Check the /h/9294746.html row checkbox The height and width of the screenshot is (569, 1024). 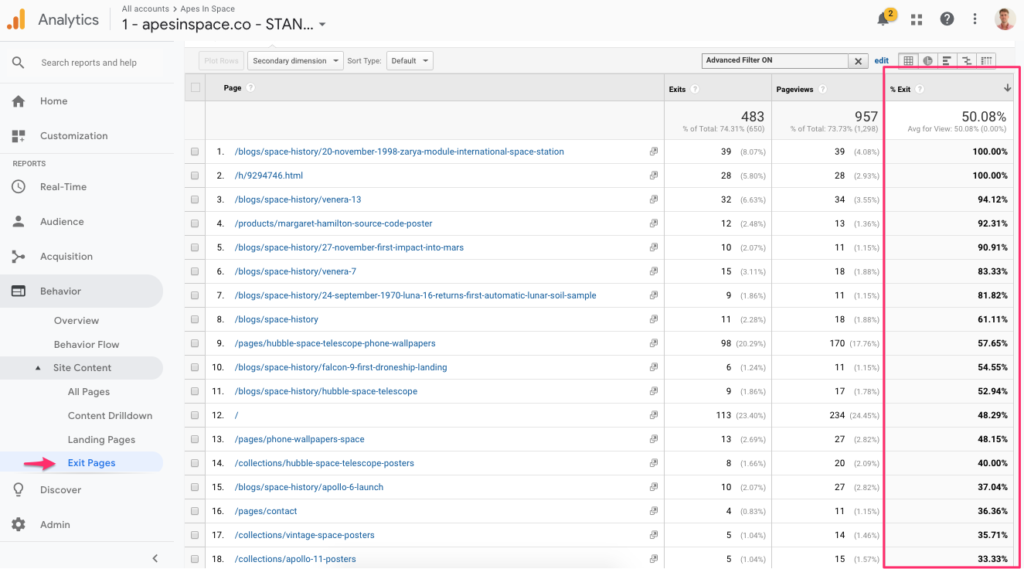pyautogui.click(x=195, y=175)
